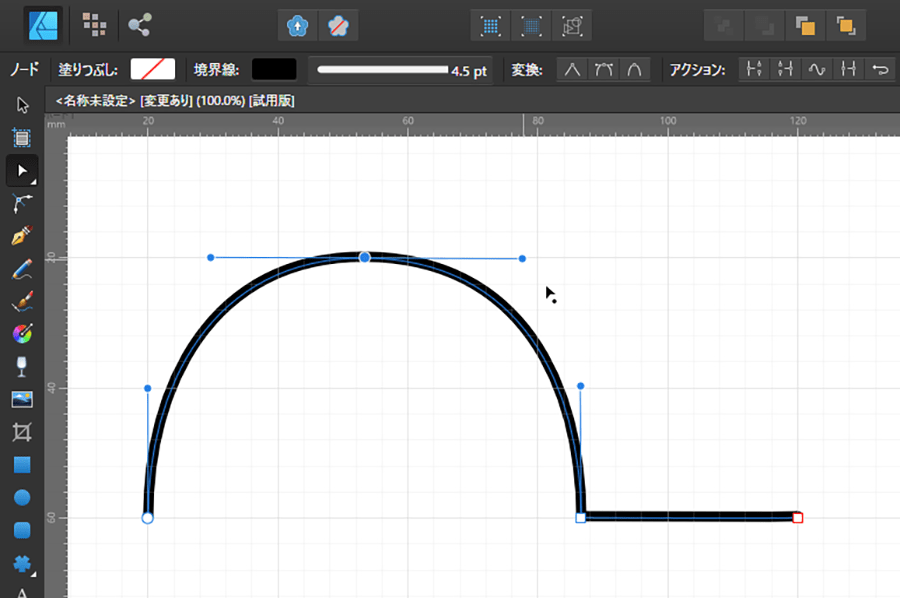Select the Move tool arrow

click(22, 105)
